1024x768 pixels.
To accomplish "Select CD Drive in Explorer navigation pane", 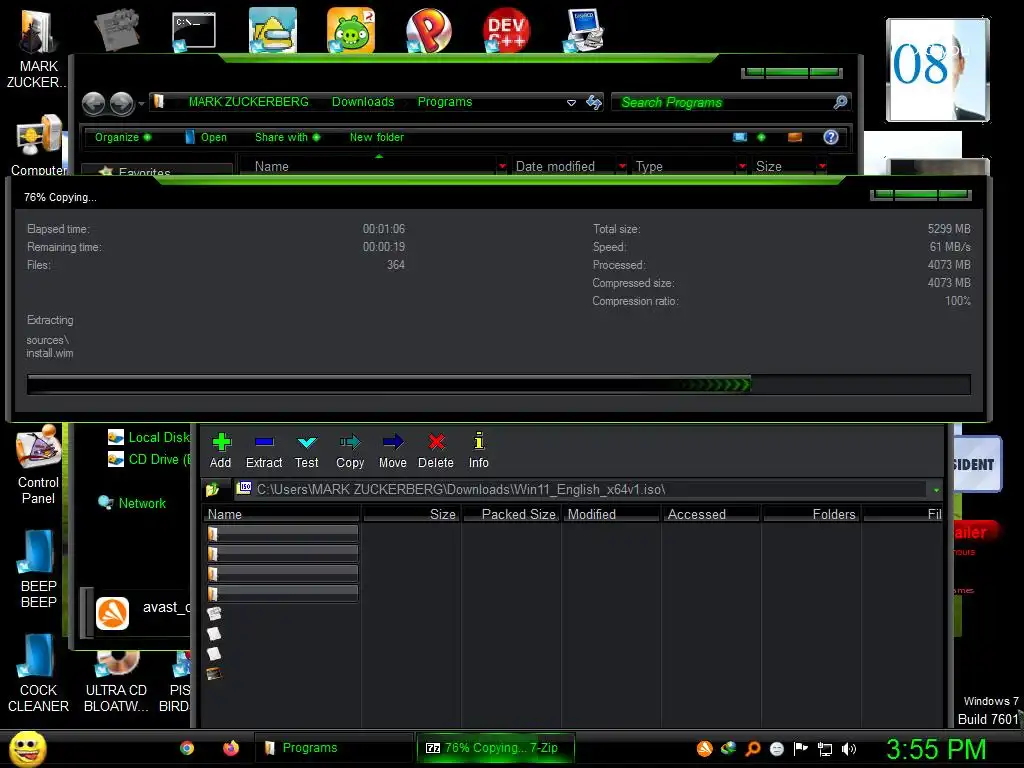I will click(150, 459).
